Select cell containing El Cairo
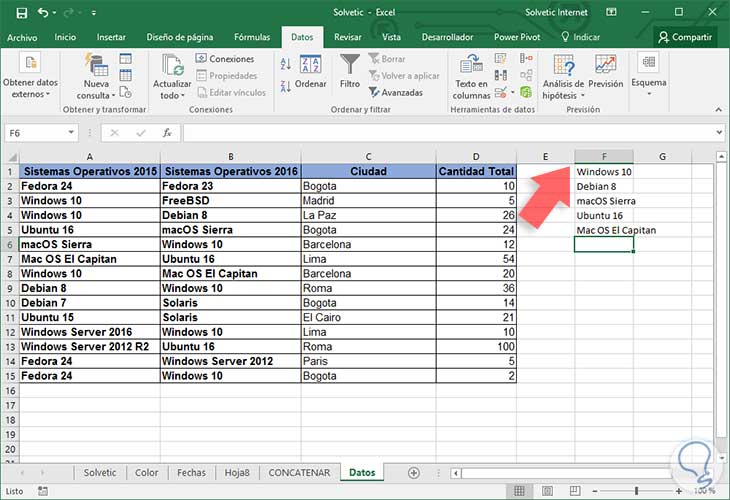 coord(368,318)
